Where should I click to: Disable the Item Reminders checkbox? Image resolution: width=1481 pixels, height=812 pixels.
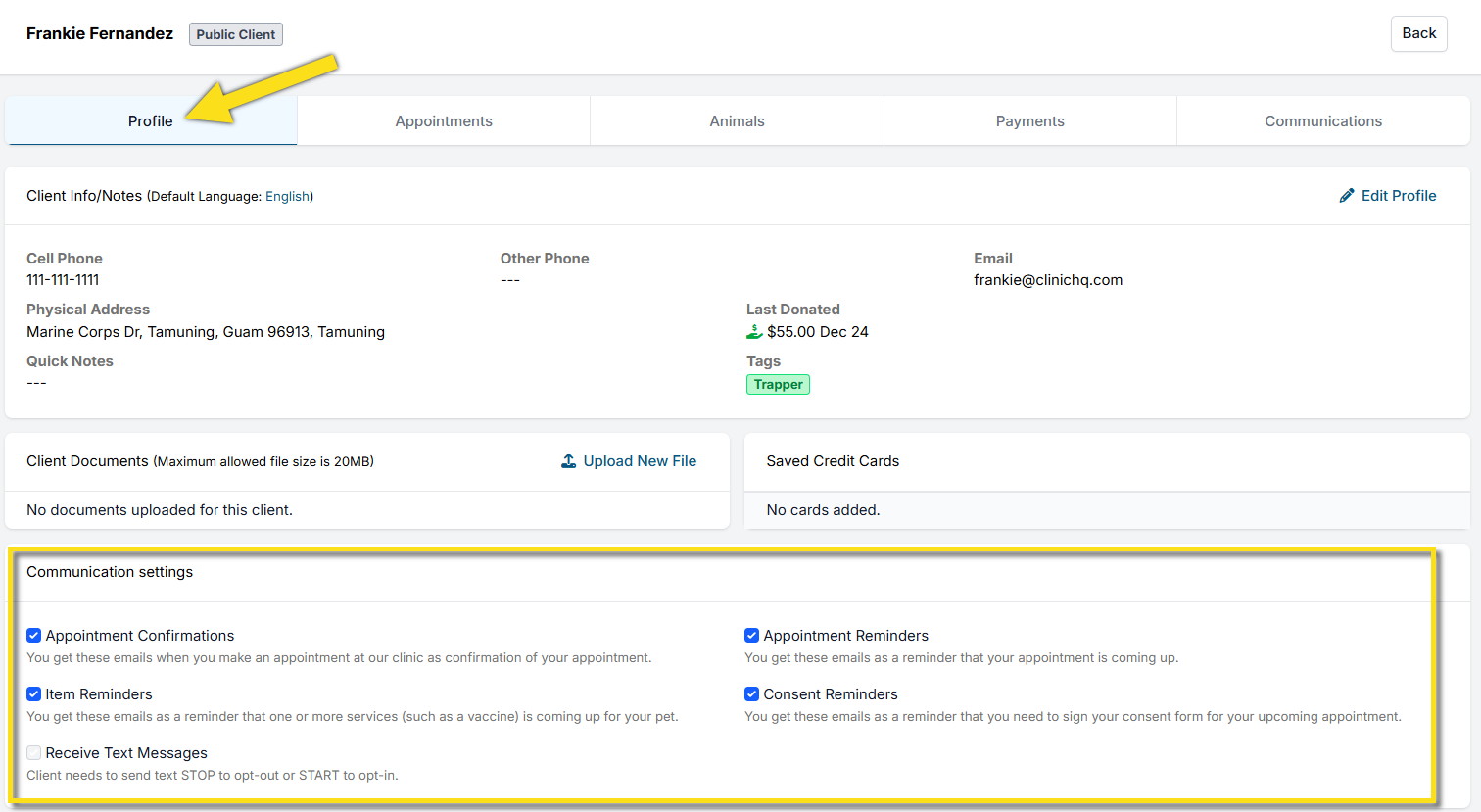34,694
